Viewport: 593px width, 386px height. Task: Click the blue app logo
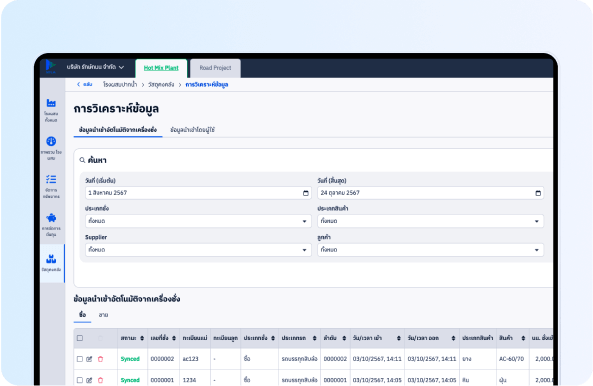tap(51, 67)
